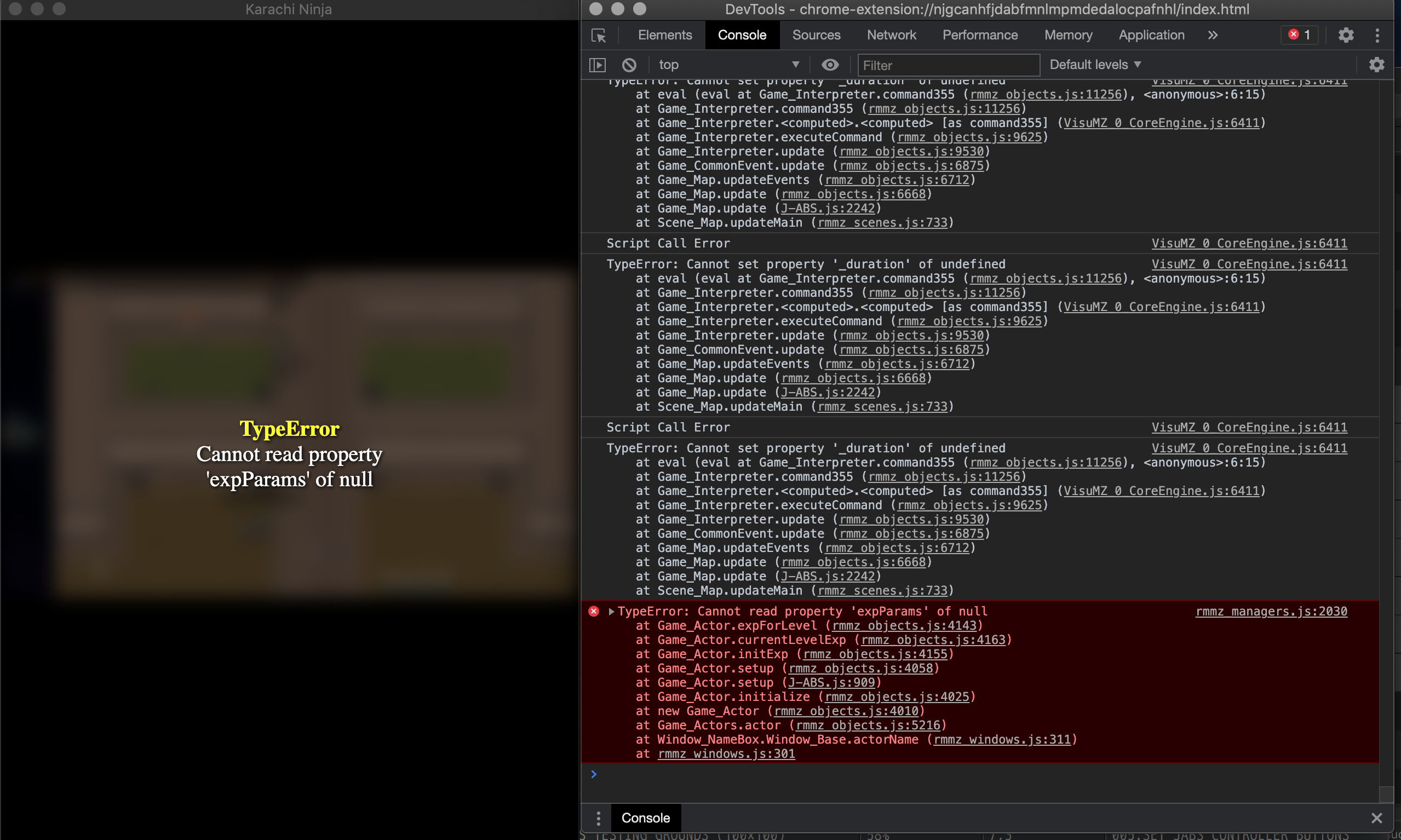This screenshot has height=840, width=1401.
Task: Click the red error count badge
Action: pos(1299,35)
